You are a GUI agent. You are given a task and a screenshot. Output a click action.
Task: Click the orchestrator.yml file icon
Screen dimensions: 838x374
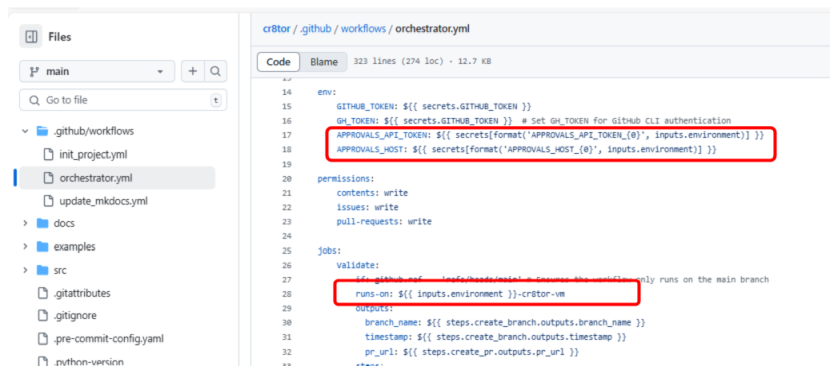point(49,178)
